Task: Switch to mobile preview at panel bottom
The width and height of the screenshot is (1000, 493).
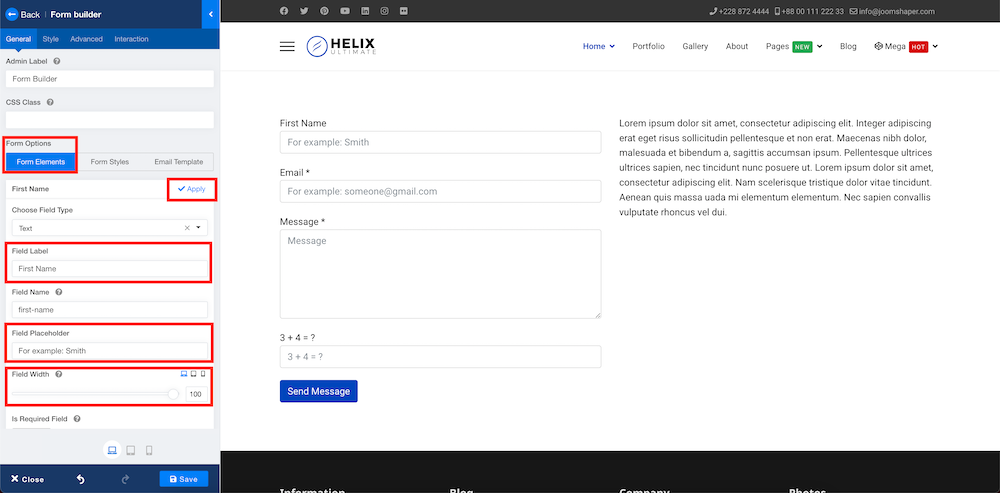Action: (149, 450)
